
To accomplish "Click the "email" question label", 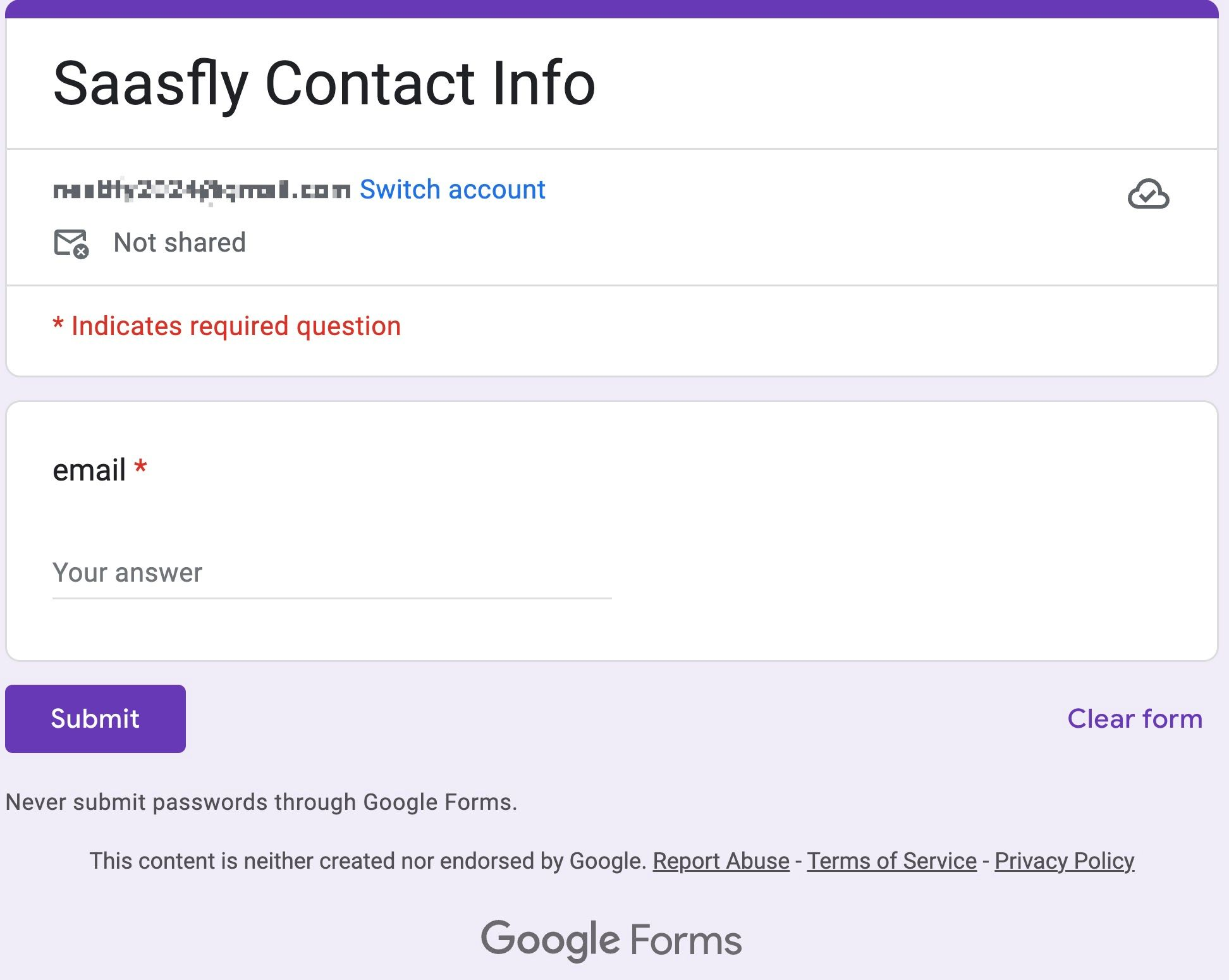I will tap(89, 470).
